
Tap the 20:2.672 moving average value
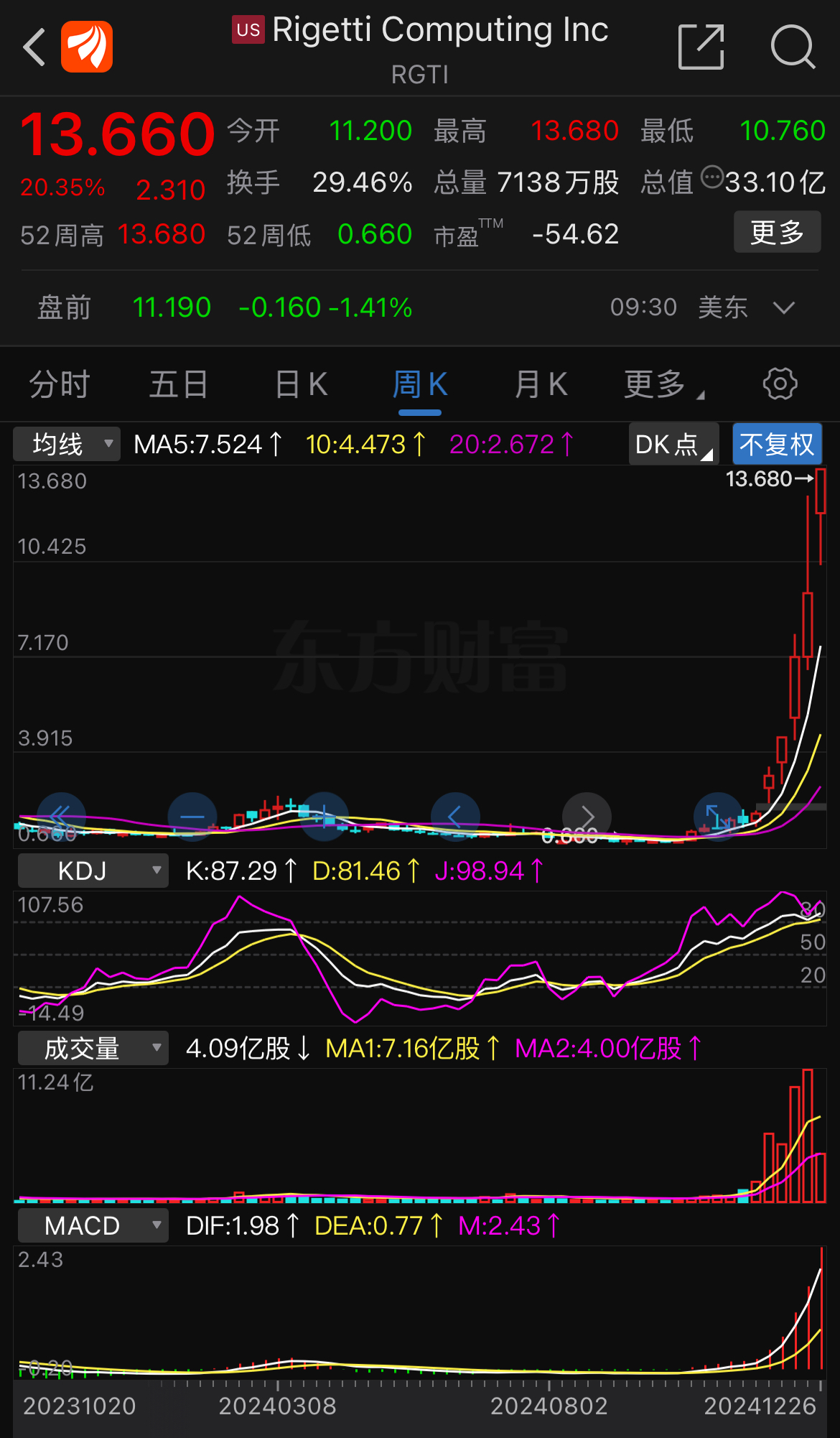pos(512,445)
